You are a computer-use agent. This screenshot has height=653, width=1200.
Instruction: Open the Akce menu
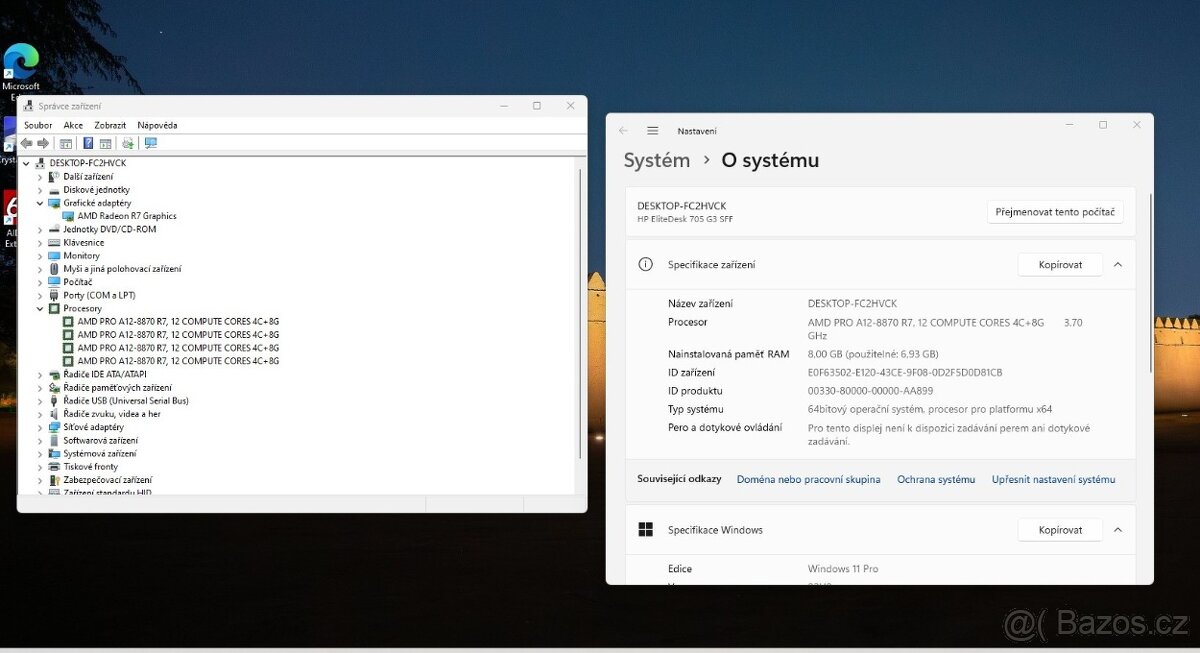click(73, 125)
